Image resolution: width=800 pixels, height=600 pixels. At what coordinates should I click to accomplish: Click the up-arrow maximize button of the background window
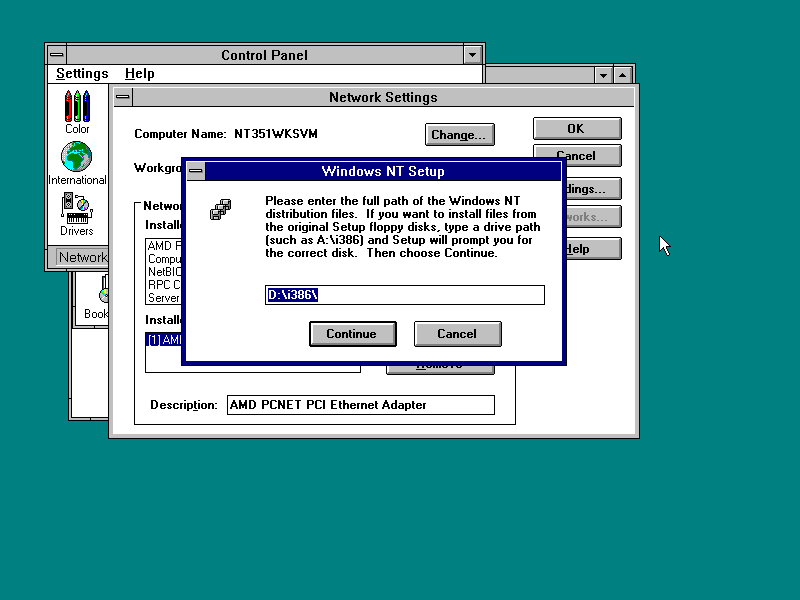point(622,76)
